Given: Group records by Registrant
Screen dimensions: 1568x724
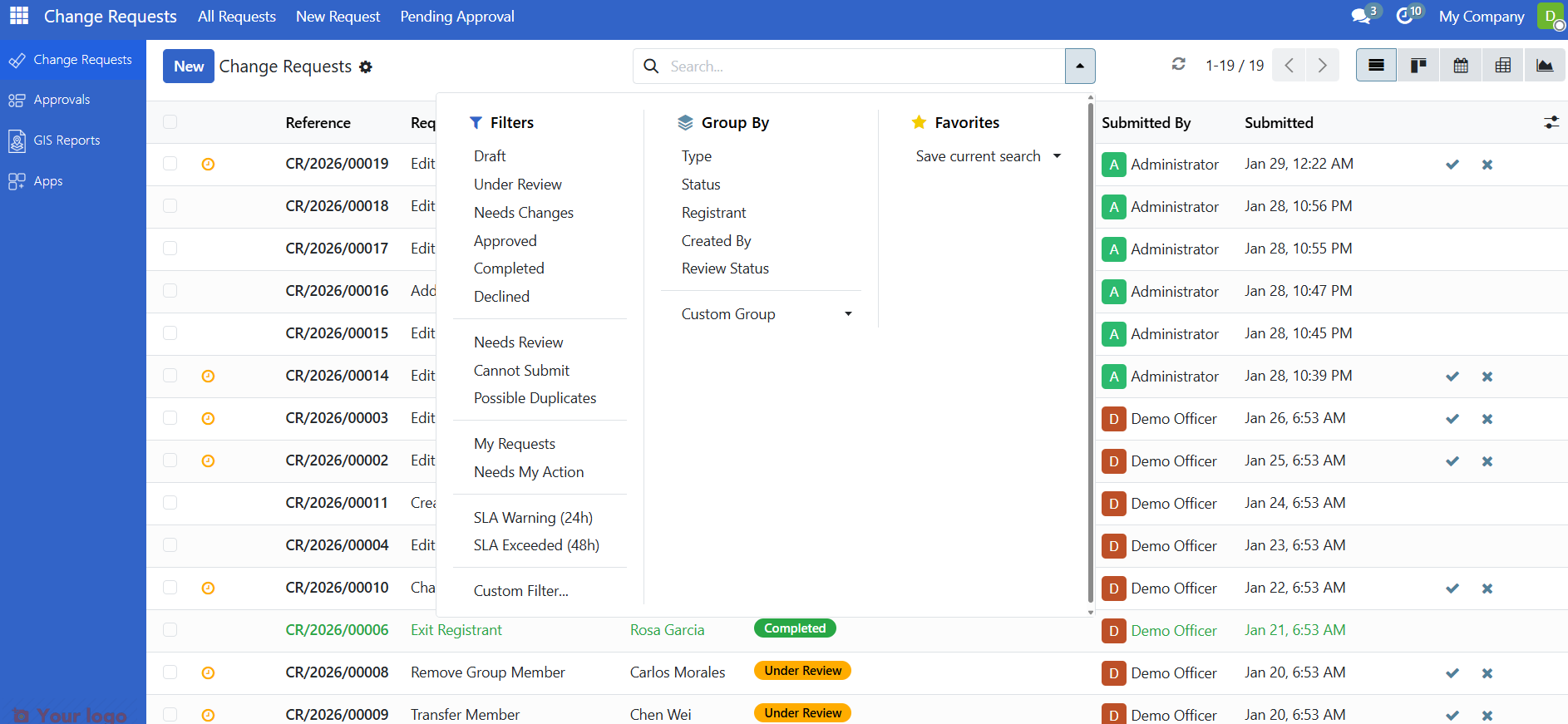Looking at the screenshot, I should click(713, 213).
